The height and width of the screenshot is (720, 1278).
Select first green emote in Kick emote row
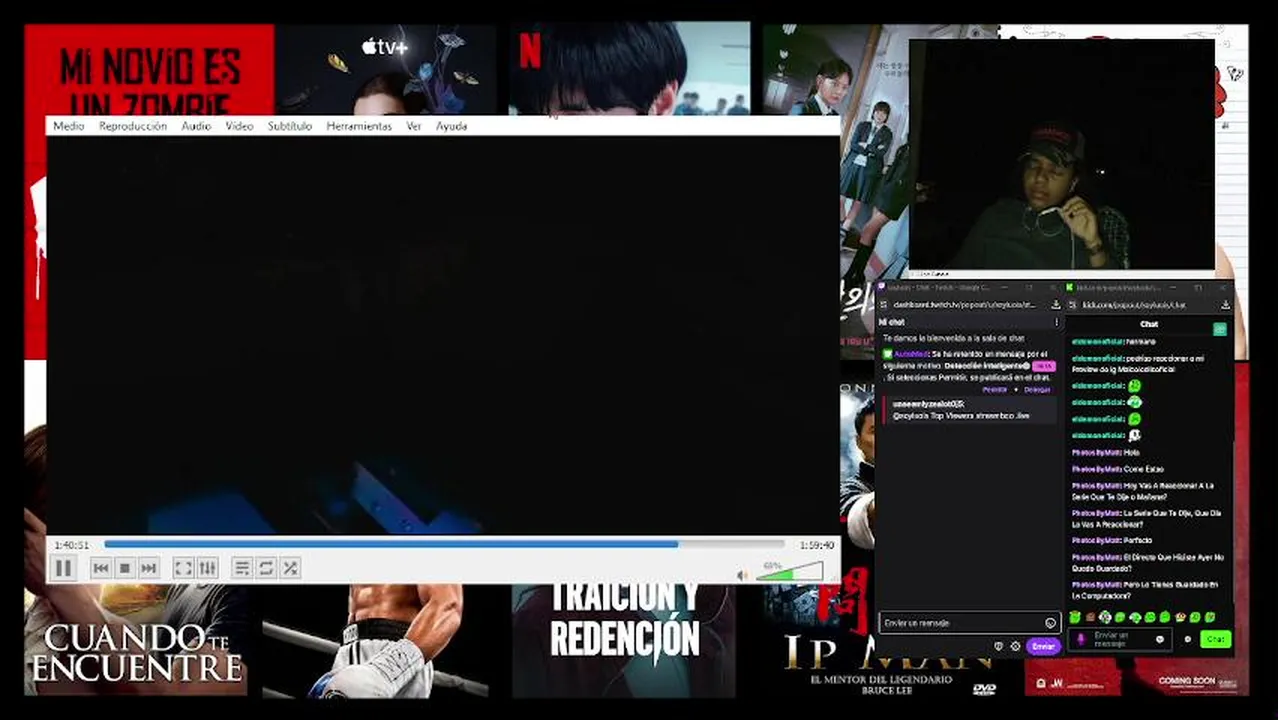1075,617
